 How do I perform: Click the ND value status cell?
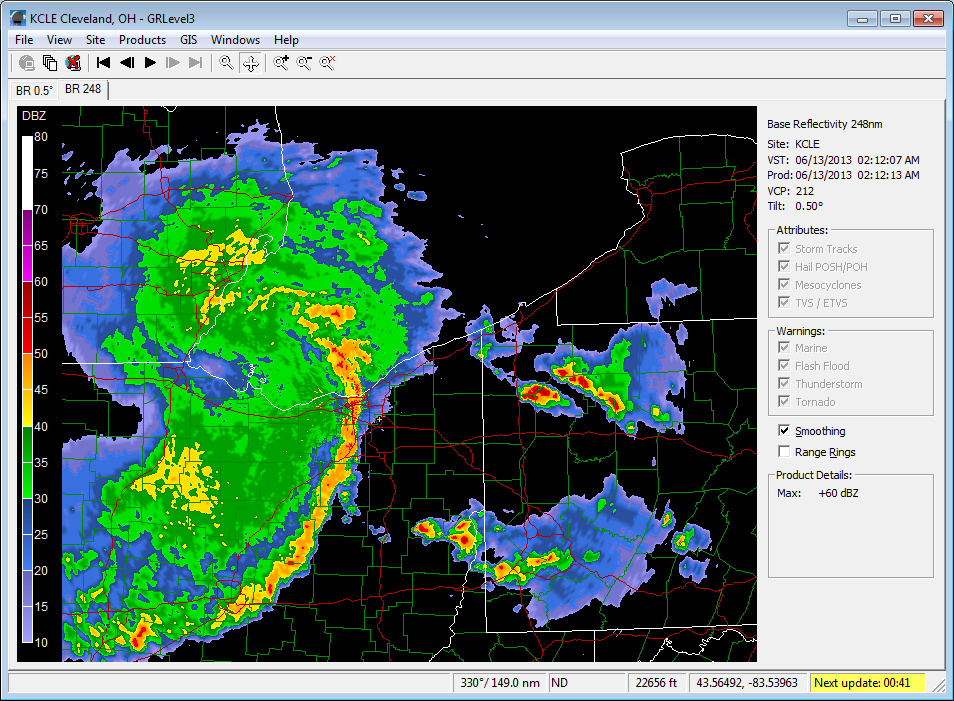587,683
